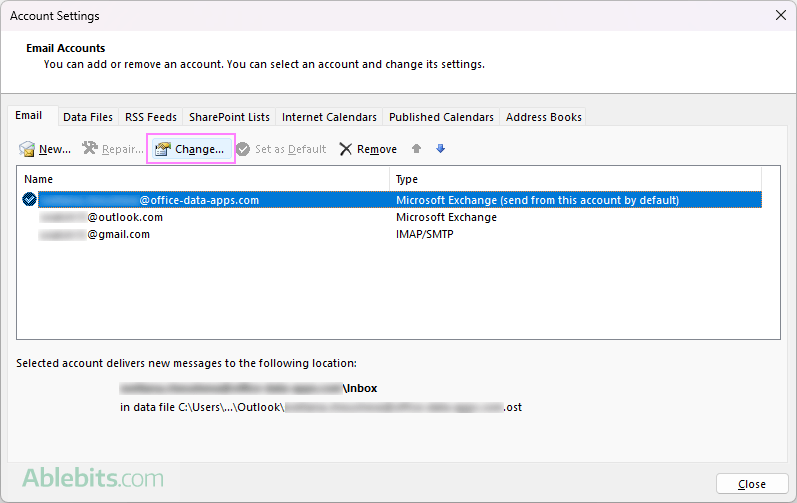This screenshot has width=797, height=503.
Task: Open the SharePoint Lists tab
Action: point(229,117)
